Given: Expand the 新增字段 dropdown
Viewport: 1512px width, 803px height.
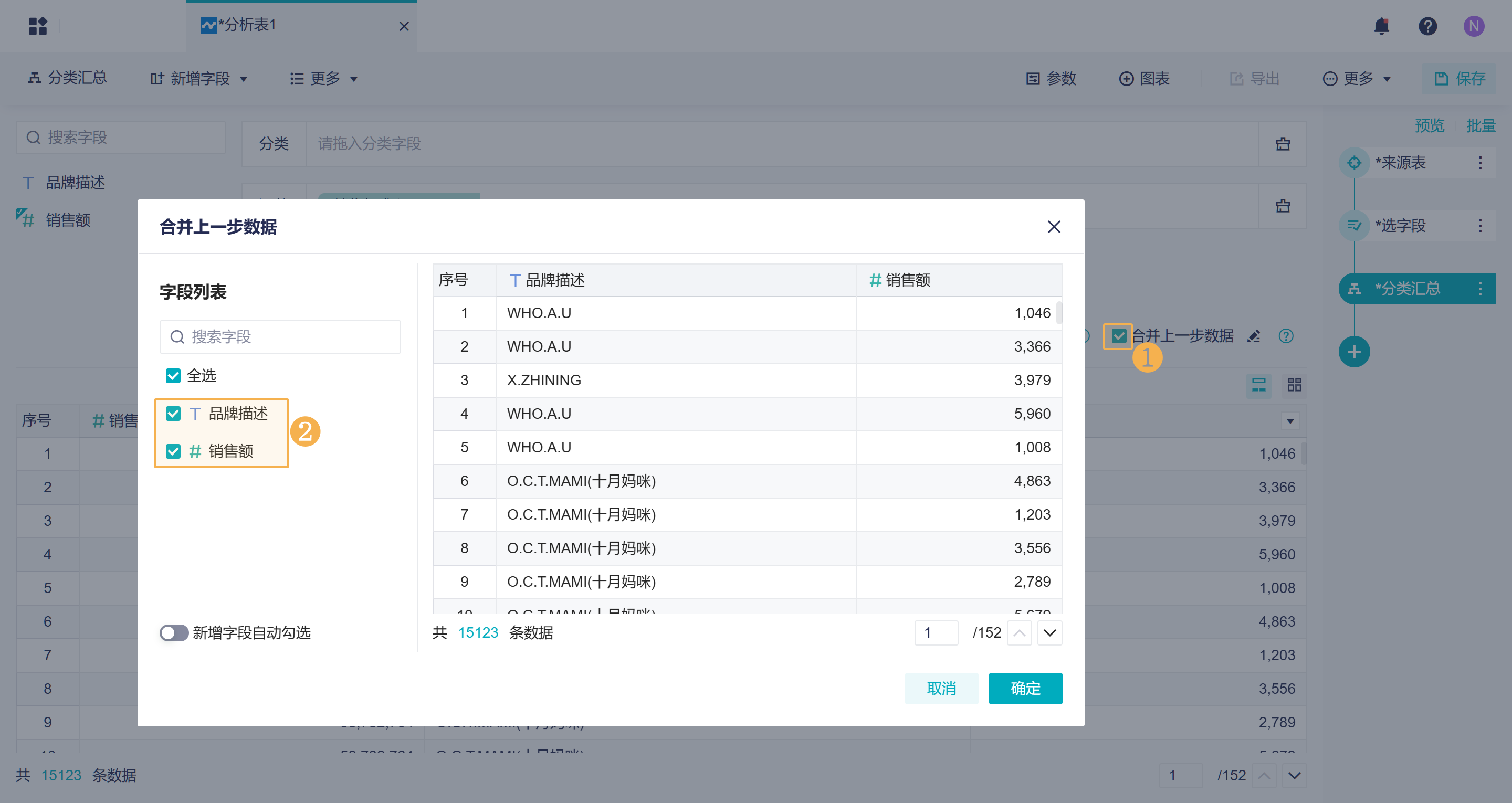Looking at the screenshot, I should [199, 79].
